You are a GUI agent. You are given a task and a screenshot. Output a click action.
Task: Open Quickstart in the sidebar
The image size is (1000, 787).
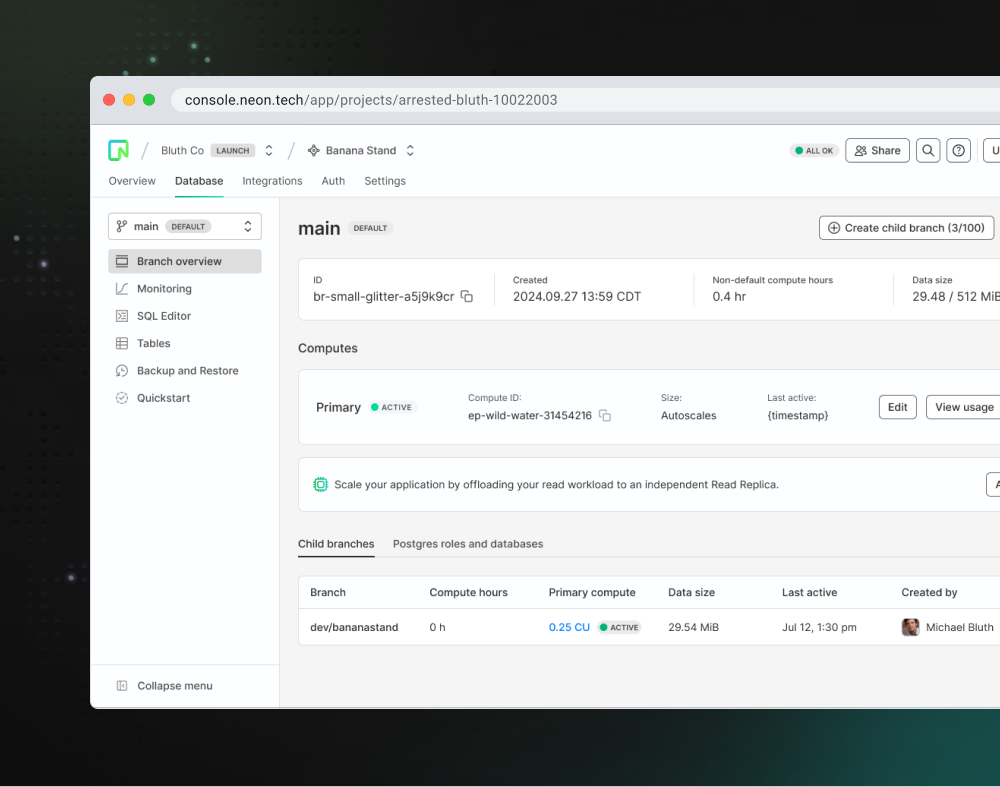(163, 398)
